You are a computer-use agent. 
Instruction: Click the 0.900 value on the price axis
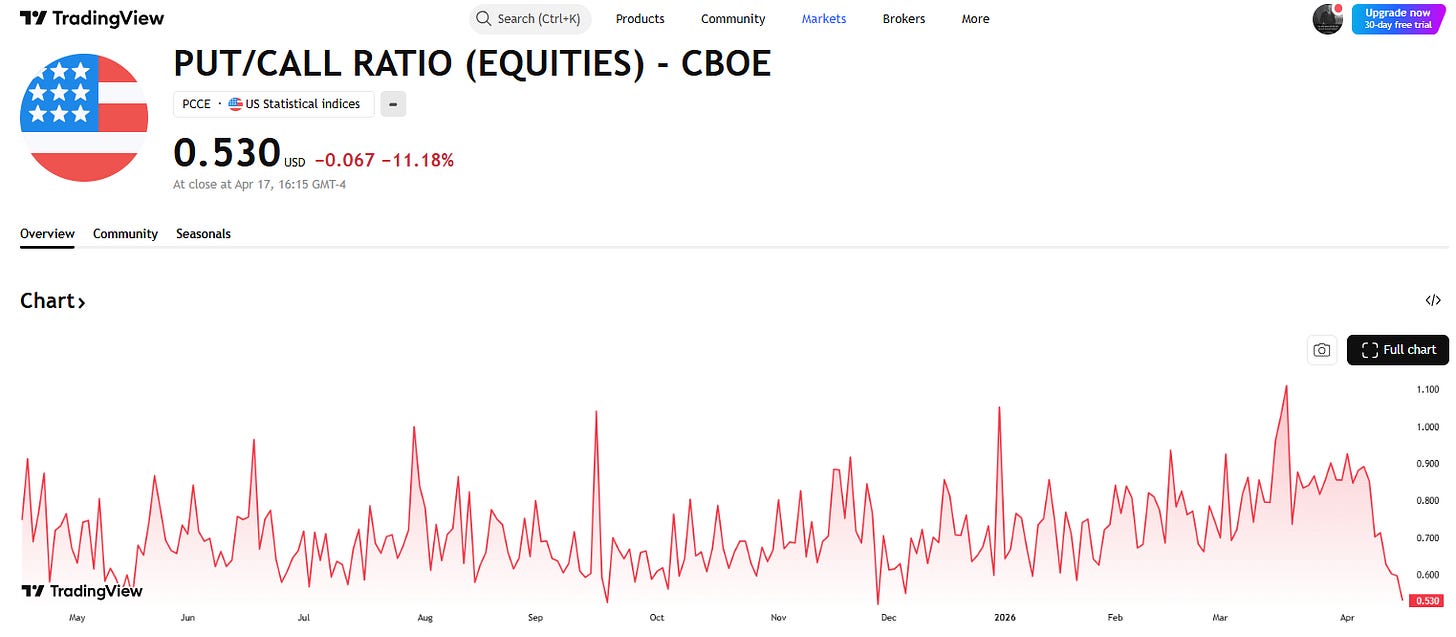click(1427, 464)
